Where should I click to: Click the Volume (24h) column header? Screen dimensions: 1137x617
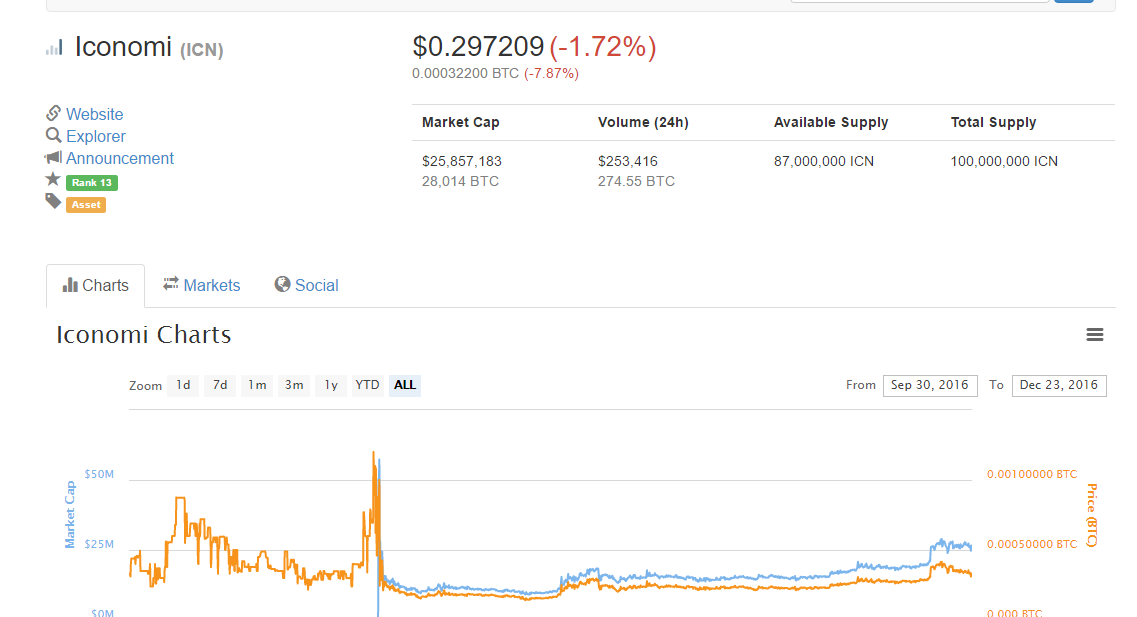pyautogui.click(x=643, y=123)
